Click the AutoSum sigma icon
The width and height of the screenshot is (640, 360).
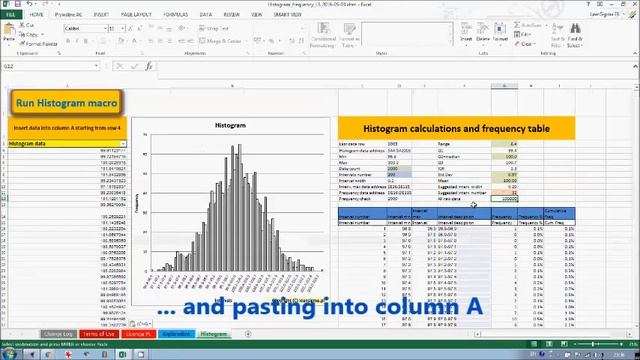pos(517,25)
